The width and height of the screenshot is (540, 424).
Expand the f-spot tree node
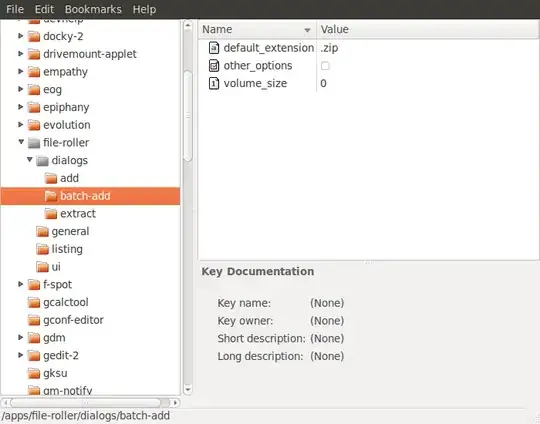point(20,284)
